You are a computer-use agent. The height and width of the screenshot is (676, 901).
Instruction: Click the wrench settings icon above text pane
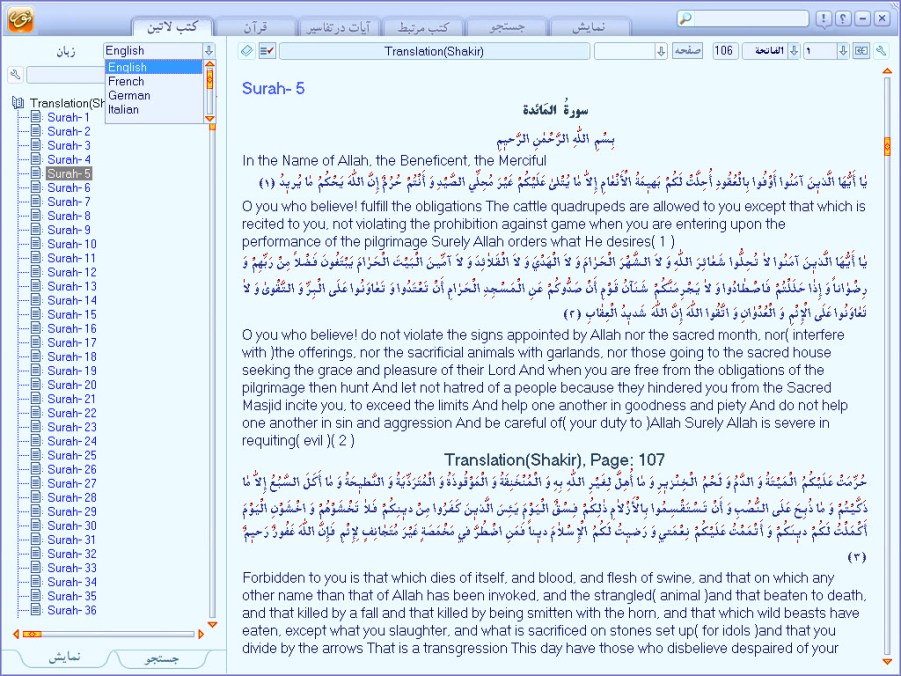881,51
